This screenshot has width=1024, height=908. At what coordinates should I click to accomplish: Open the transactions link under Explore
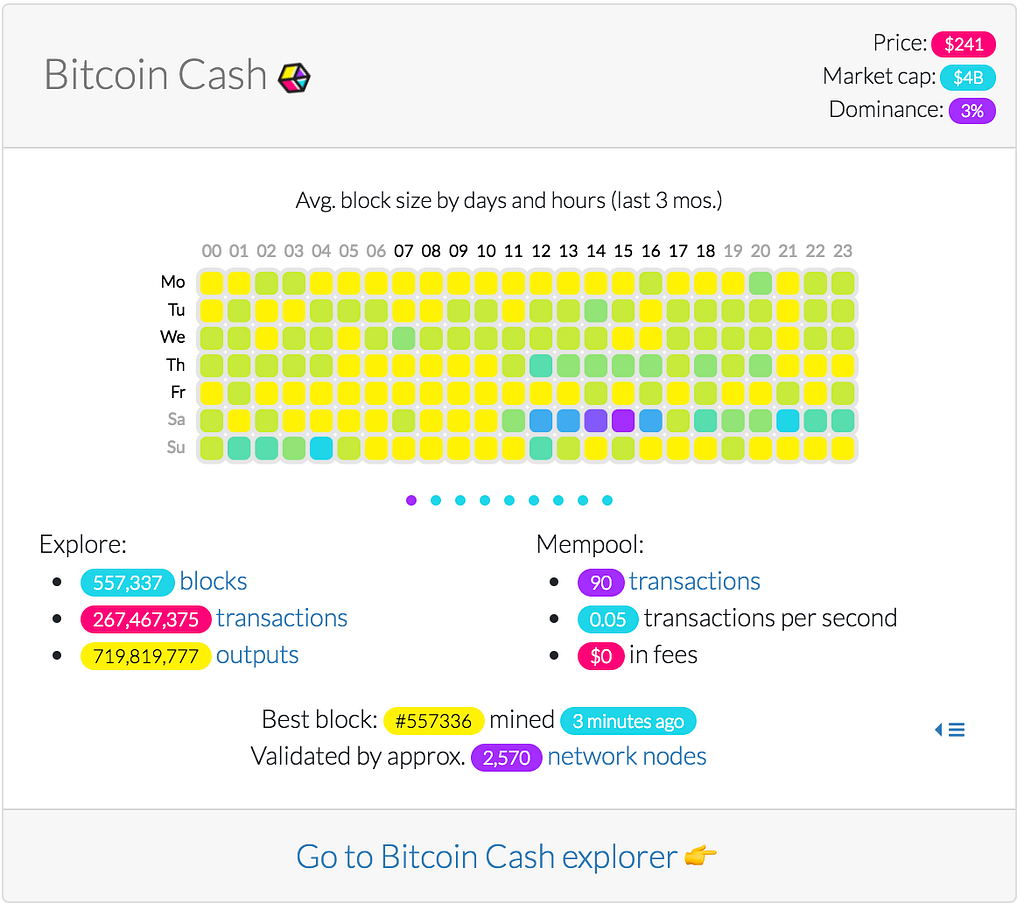[281, 619]
